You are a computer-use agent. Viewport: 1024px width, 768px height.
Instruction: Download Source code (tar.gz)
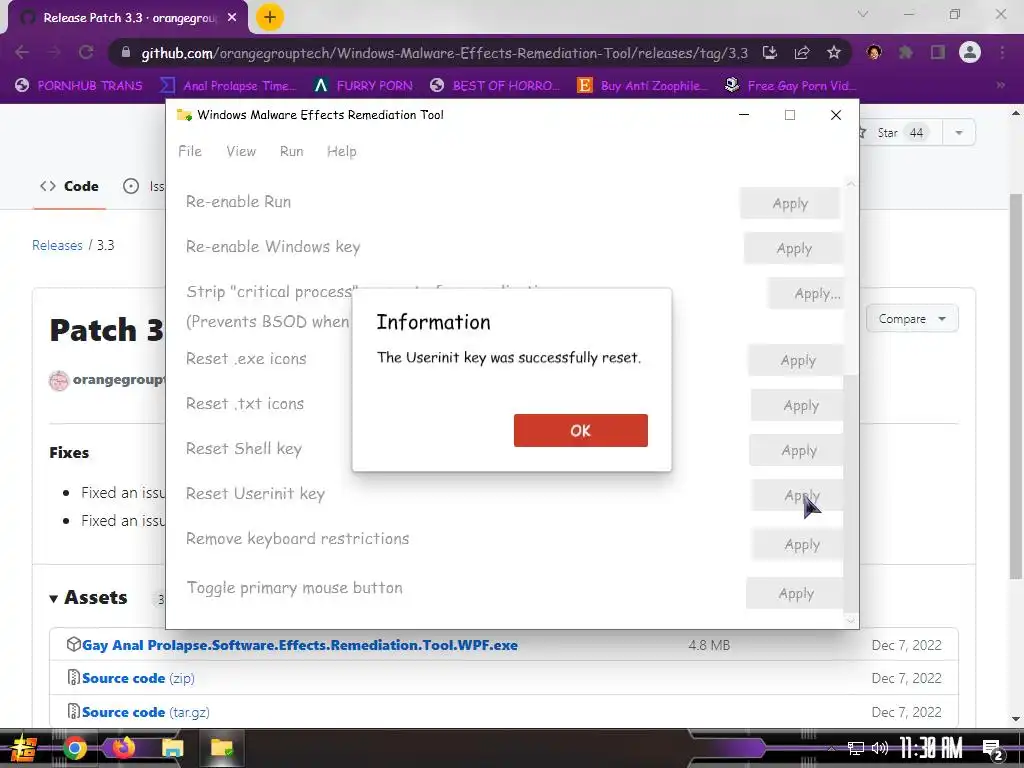[x=146, y=712]
